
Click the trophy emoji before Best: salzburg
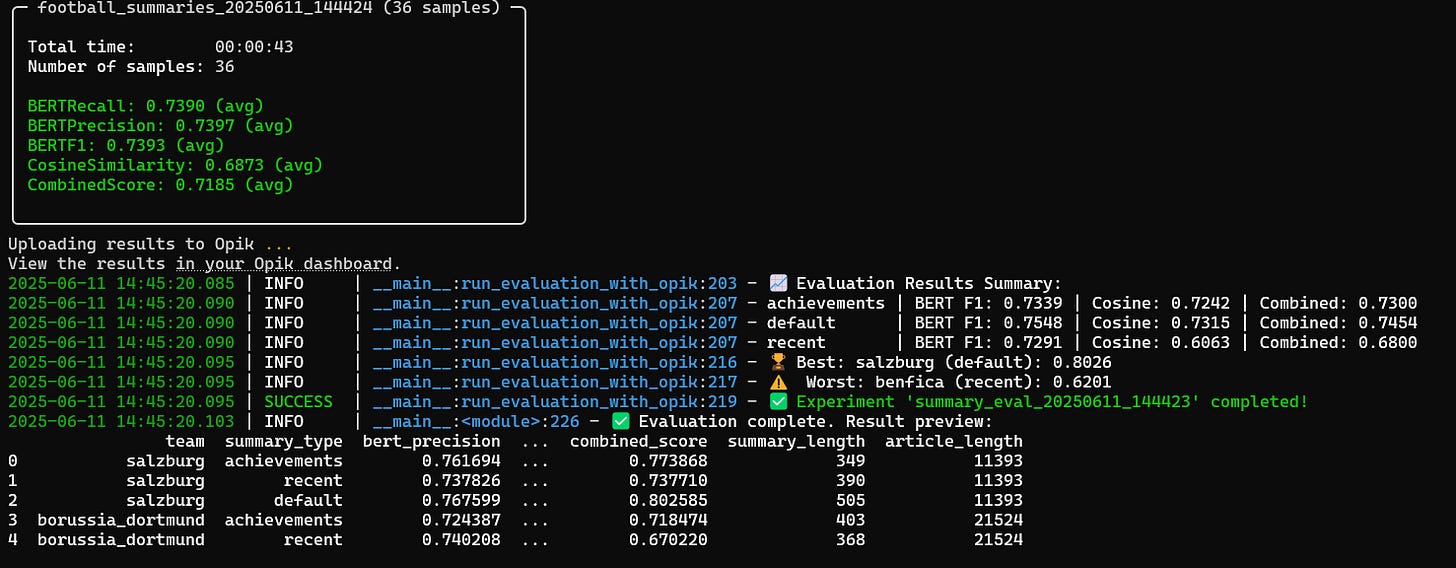[777, 362]
